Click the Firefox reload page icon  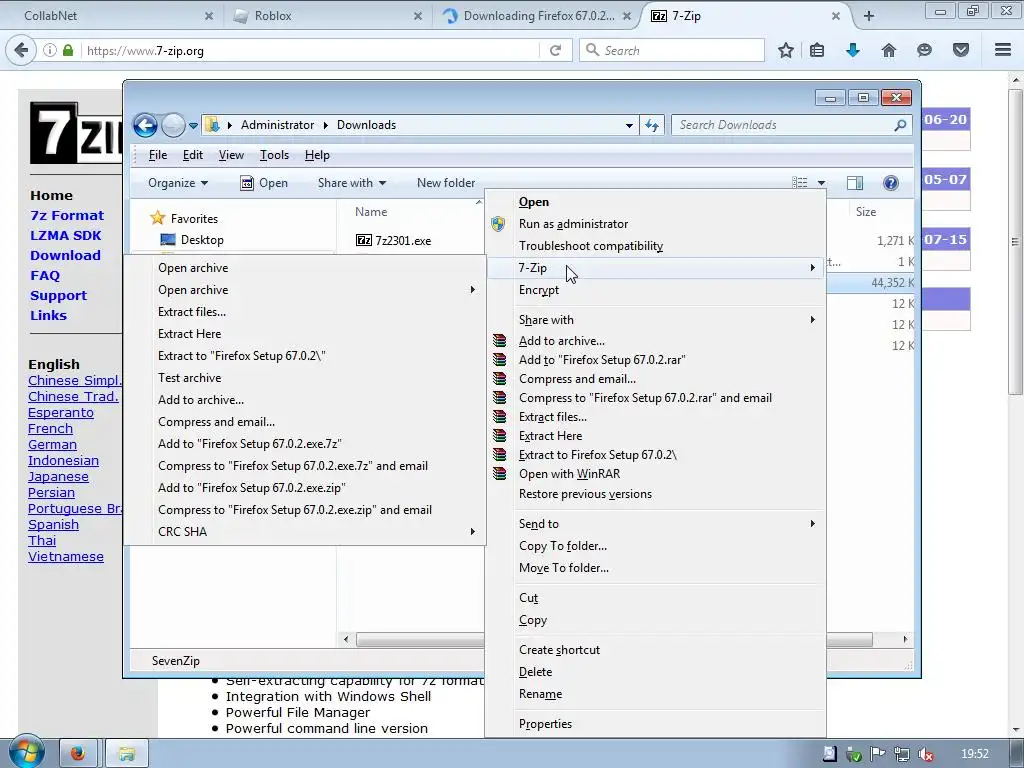[x=555, y=50]
